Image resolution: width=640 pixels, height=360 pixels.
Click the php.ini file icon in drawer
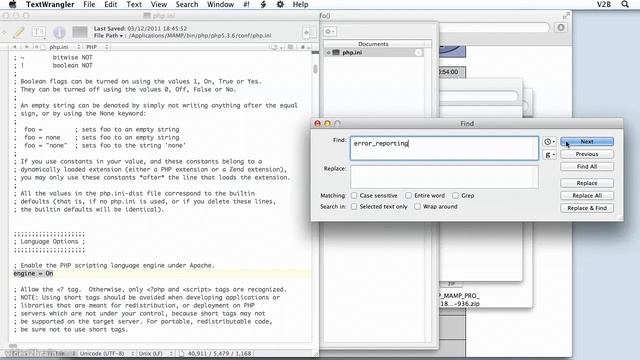point(336,53)
